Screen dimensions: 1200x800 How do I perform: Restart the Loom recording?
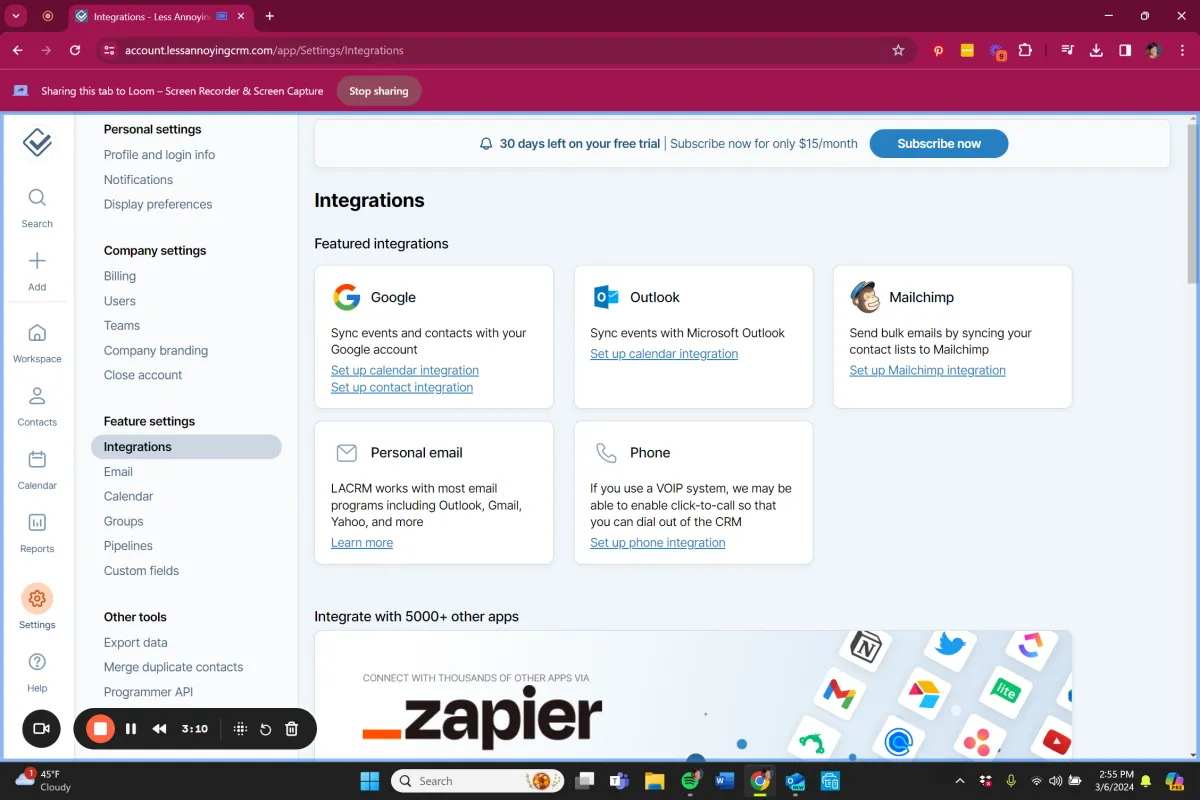(265, 729)
